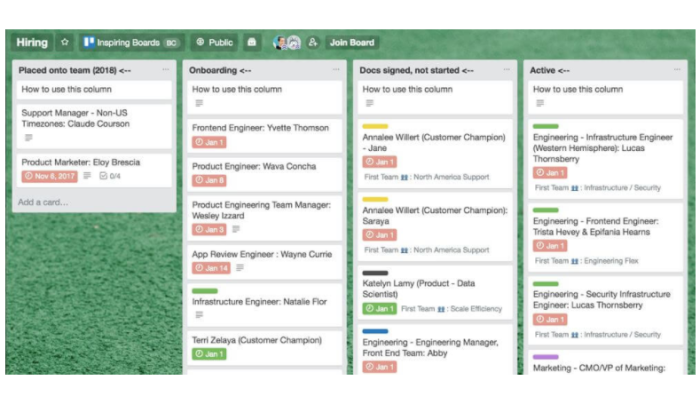Open Terri Zelaya (Customer Champion) card

(265, 348)
